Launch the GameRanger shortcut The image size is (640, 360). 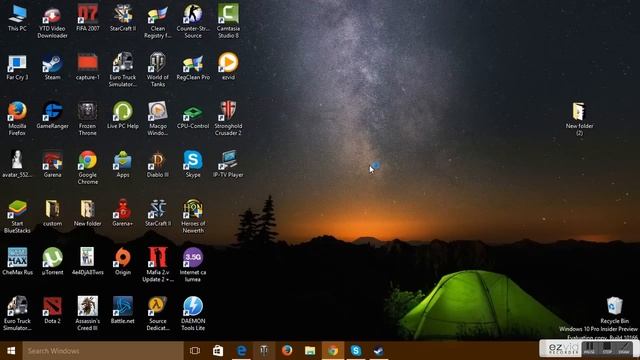(52, 116)
